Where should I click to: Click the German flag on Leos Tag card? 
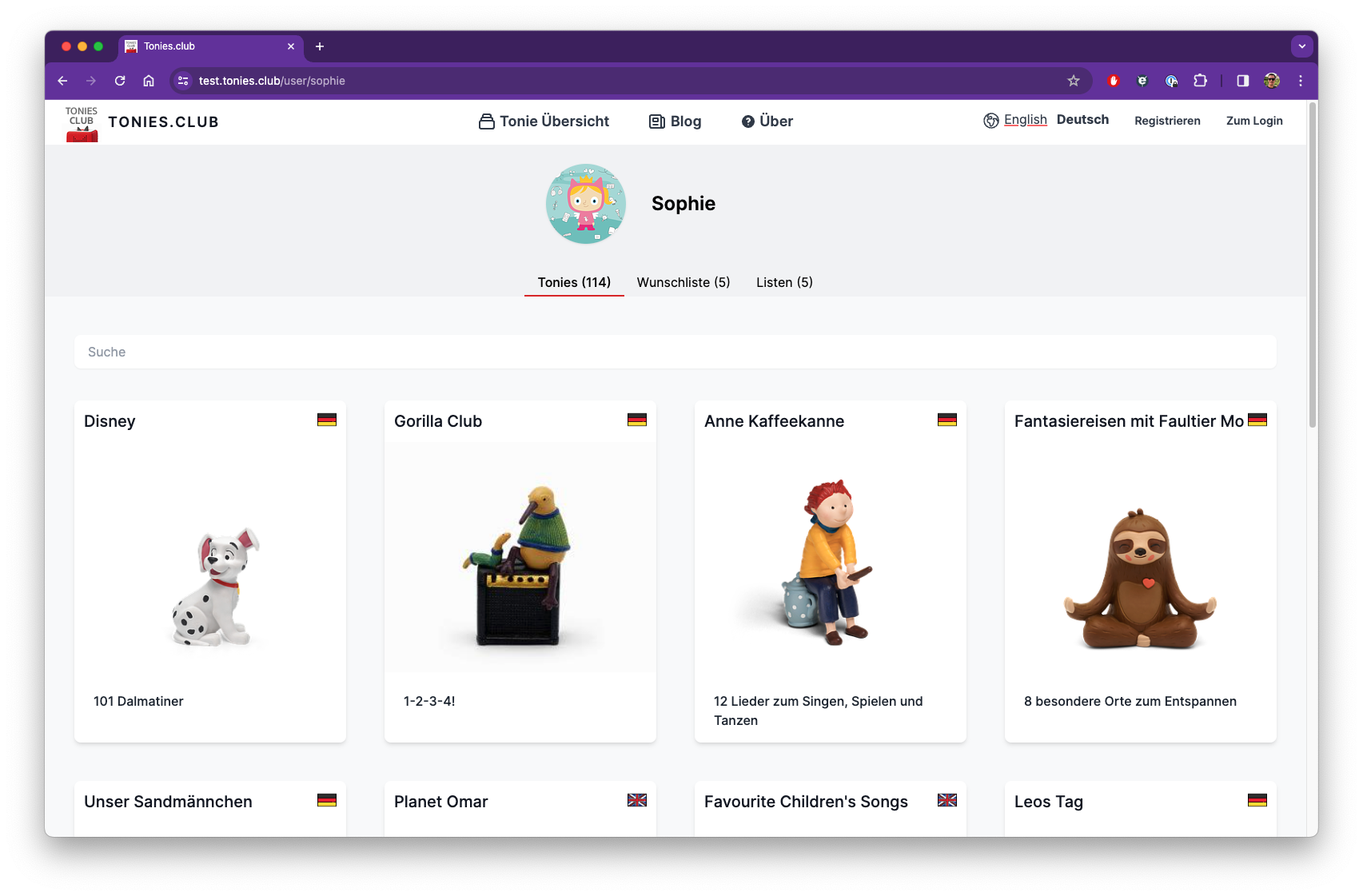[1257, 800]
